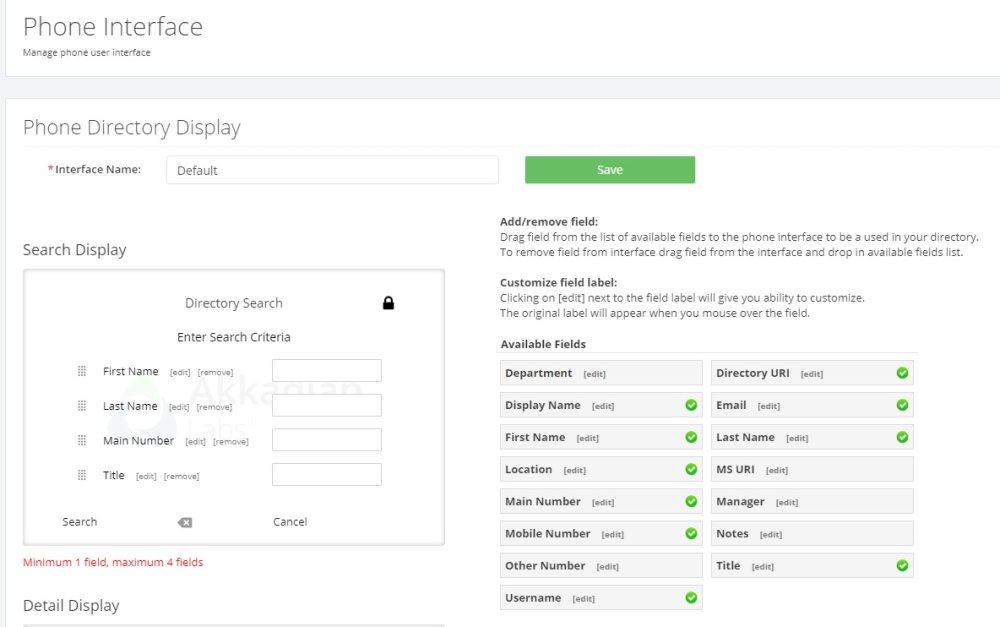The image size is (1000, 627).
Task: Edit the Directory URI available field label
Action: coord(812,374)
